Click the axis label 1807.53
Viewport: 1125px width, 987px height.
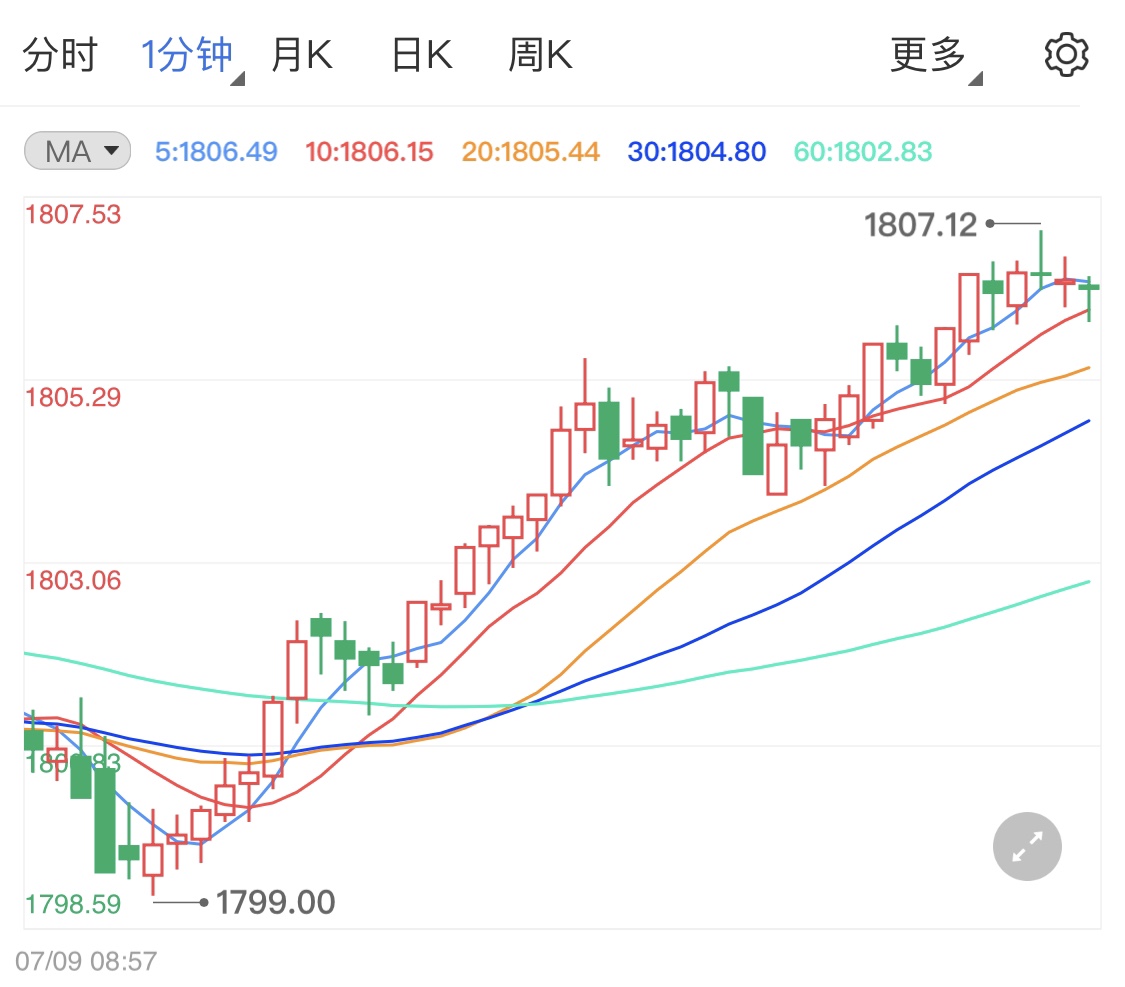[73, 214]
